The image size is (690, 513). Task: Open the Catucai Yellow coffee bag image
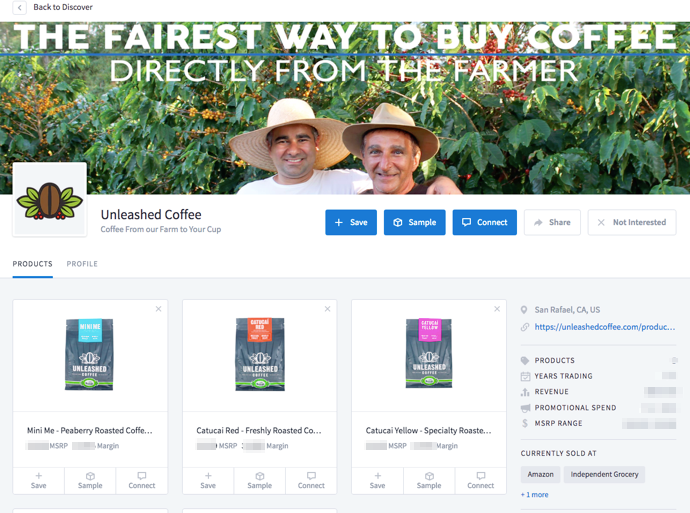point(429,353)
